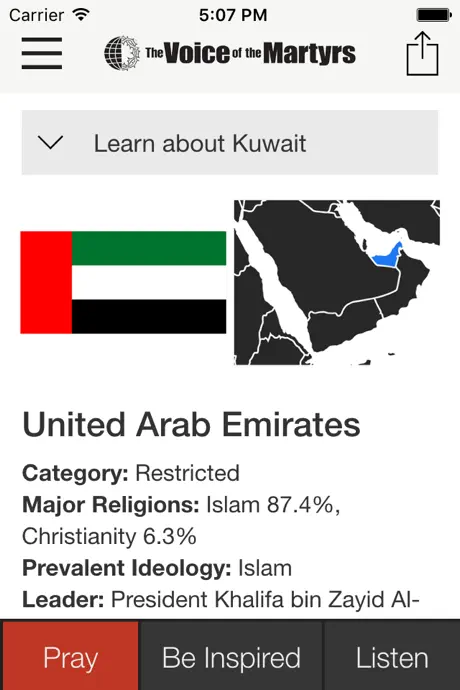This screenshot has height=690, width=460.
Task: Tap the share icon
Action: [422, 53]
